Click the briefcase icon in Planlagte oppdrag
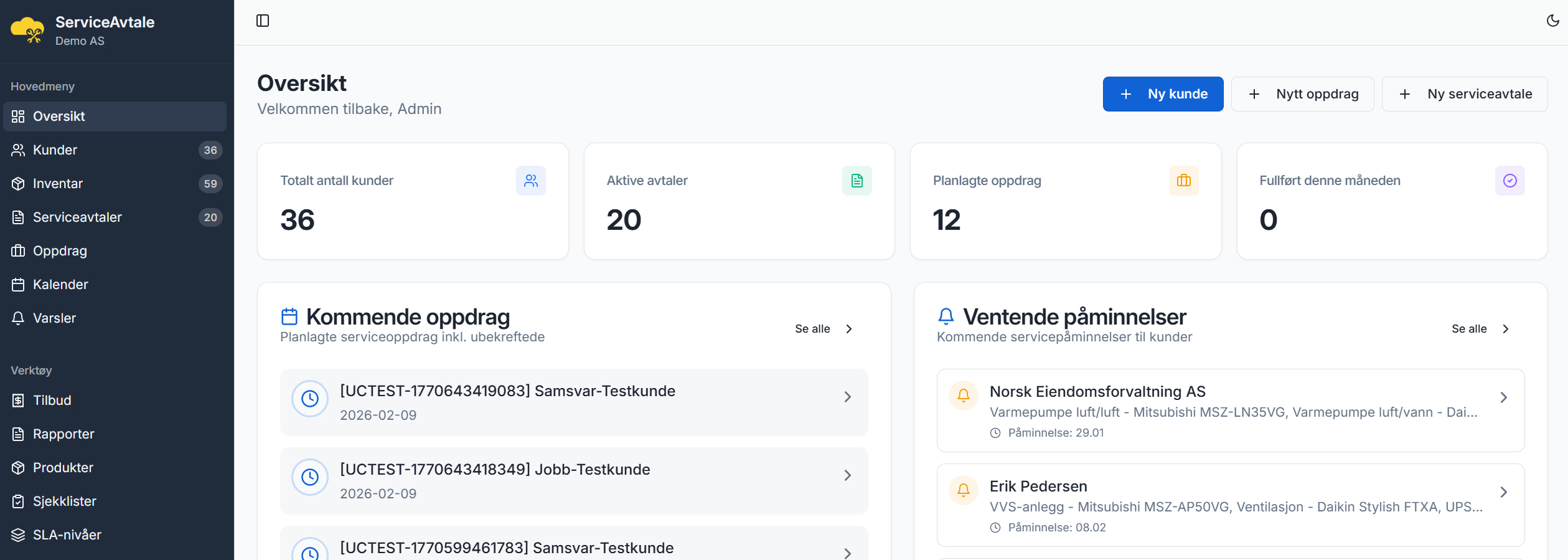Screen dimensions: 1568x560 point(1183,181)
